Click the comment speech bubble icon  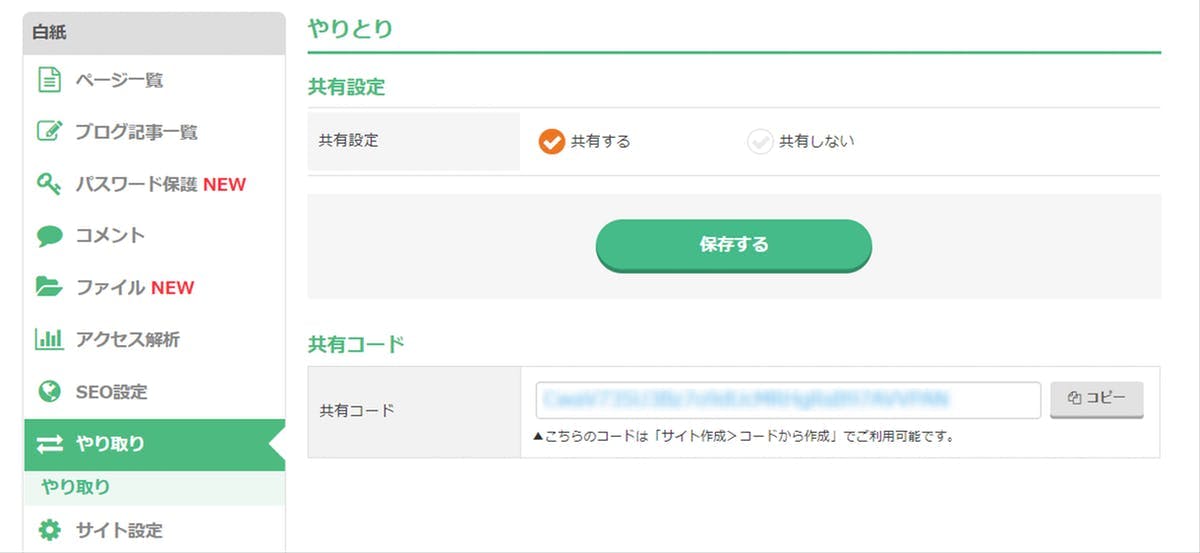click(49, 236)
